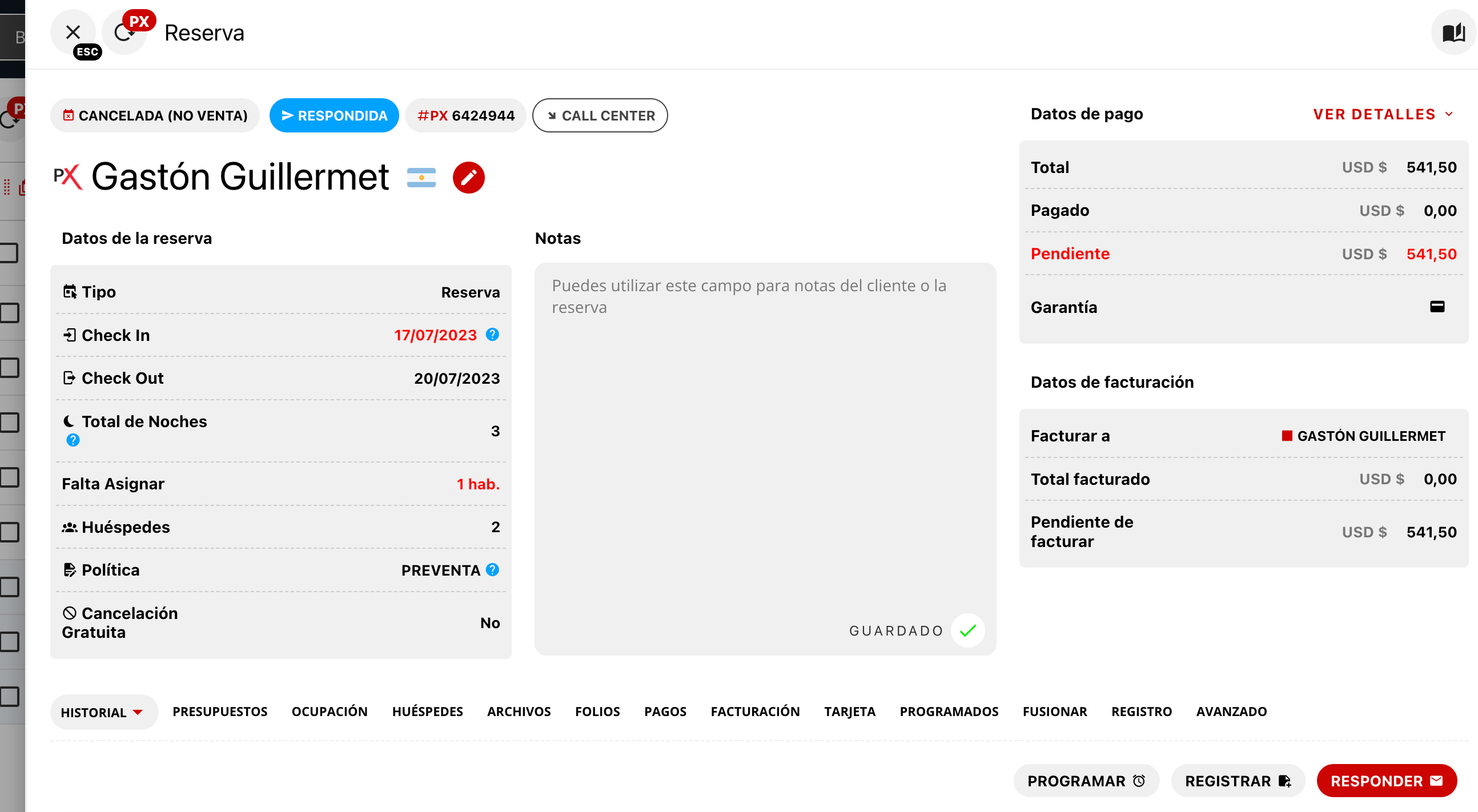Image resolution: width=1478 pixels, height=812 pixels.
Task: Open the CALL CENTER source chip
Action: point(600,116)
